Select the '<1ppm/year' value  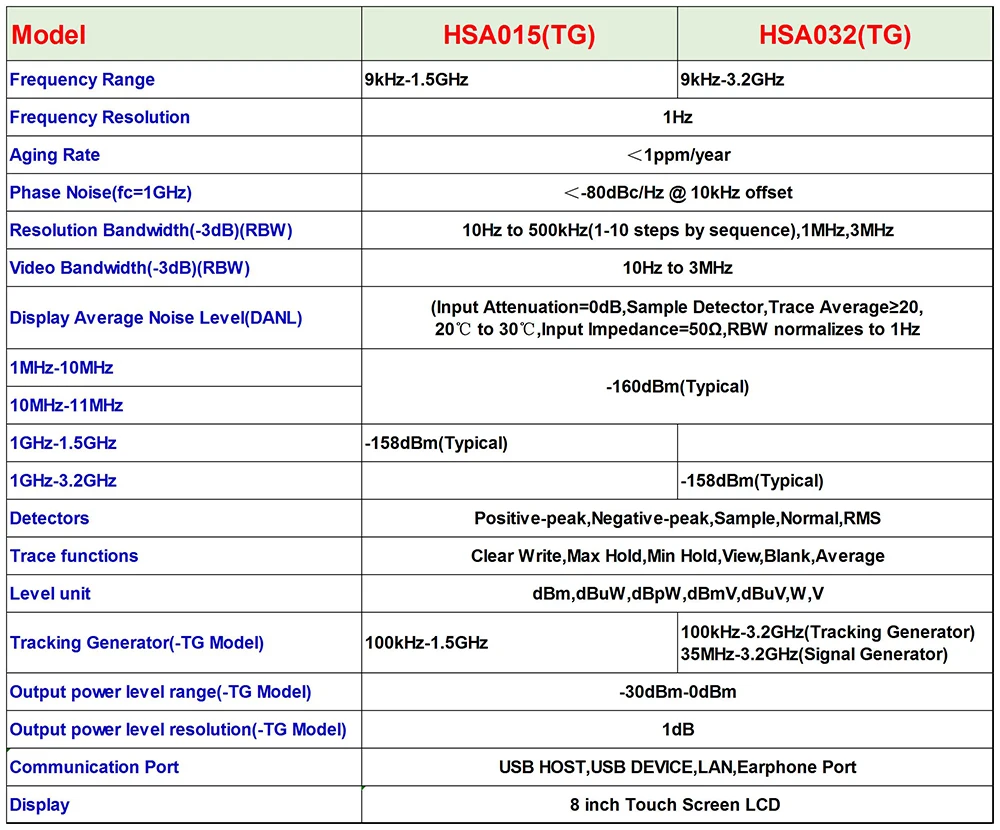(679, 155)
